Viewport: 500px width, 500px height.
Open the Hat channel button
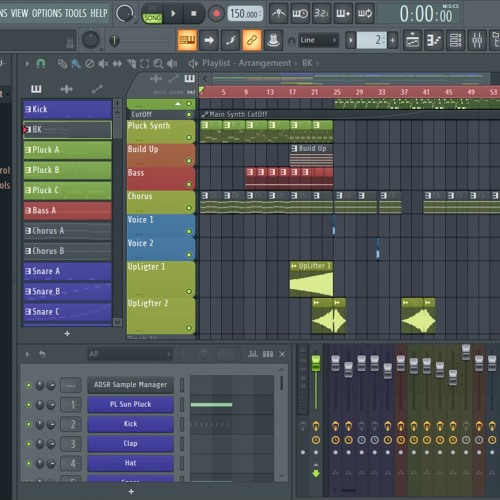[x=130, y=463]
